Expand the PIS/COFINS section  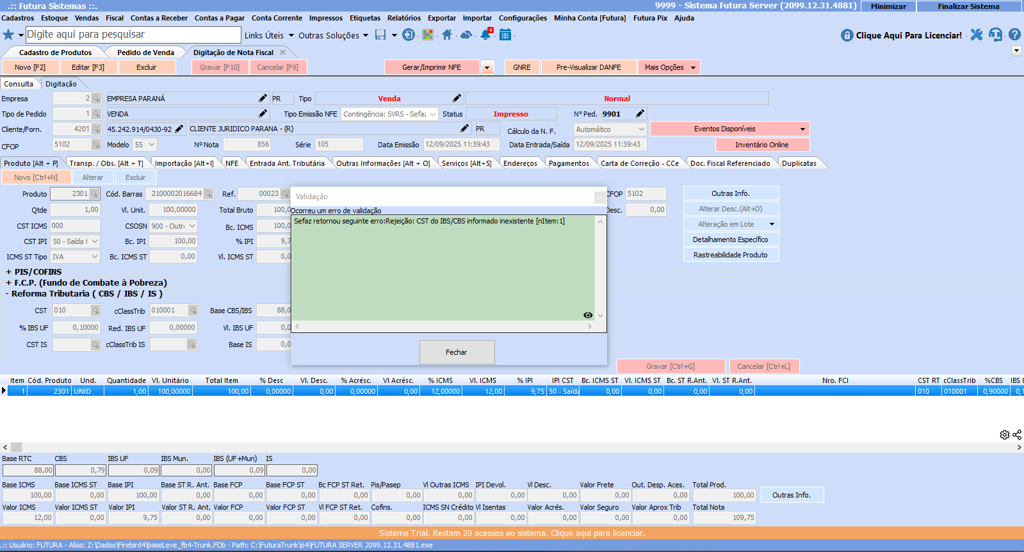click(x=10, y=272)
